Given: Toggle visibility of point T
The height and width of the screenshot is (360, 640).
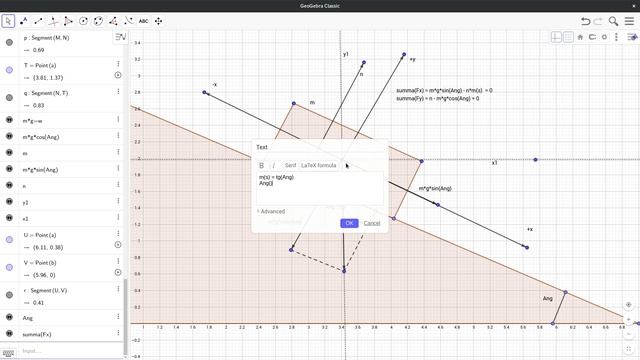Looking at the screenshot, I should pyautogui.click(x=9, y=70).
